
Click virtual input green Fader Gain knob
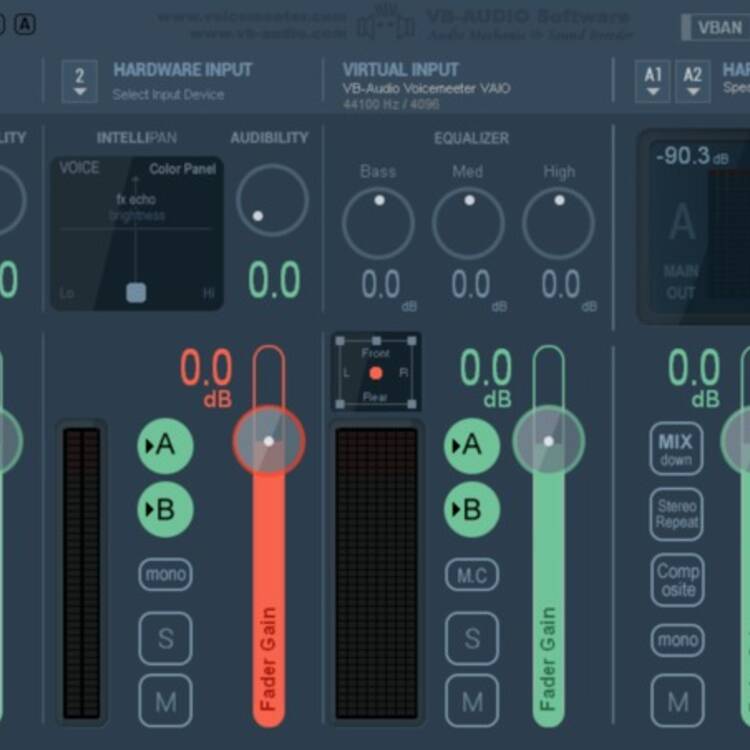549,441
